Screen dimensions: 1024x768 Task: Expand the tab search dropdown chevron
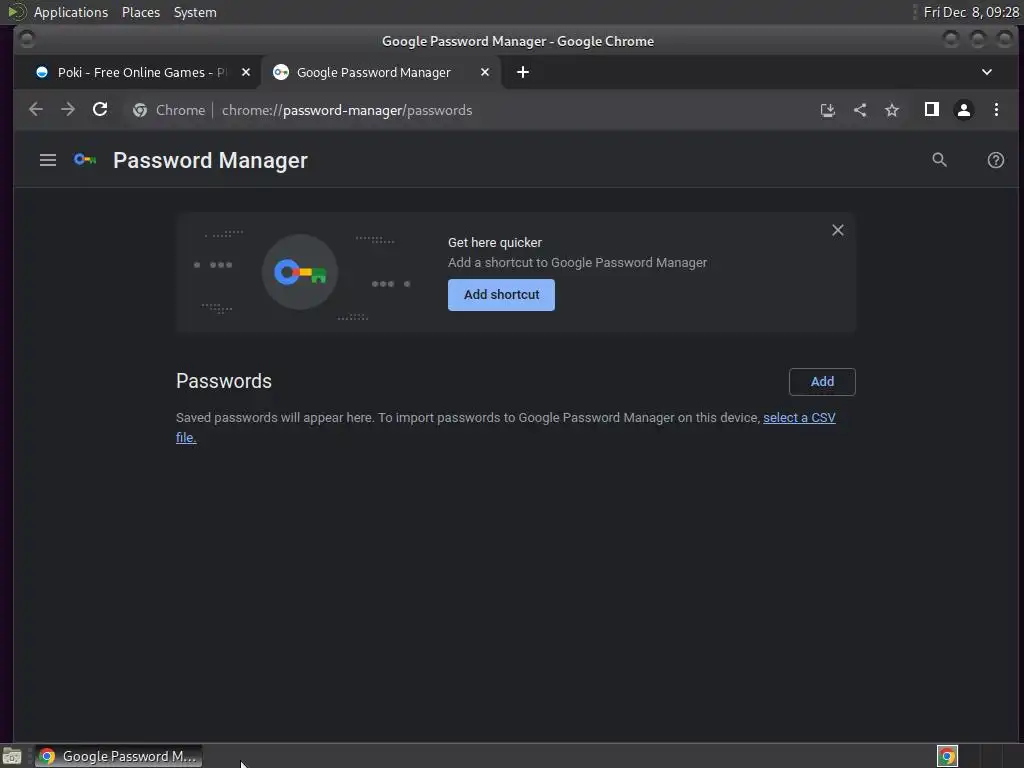coord(987,72)
